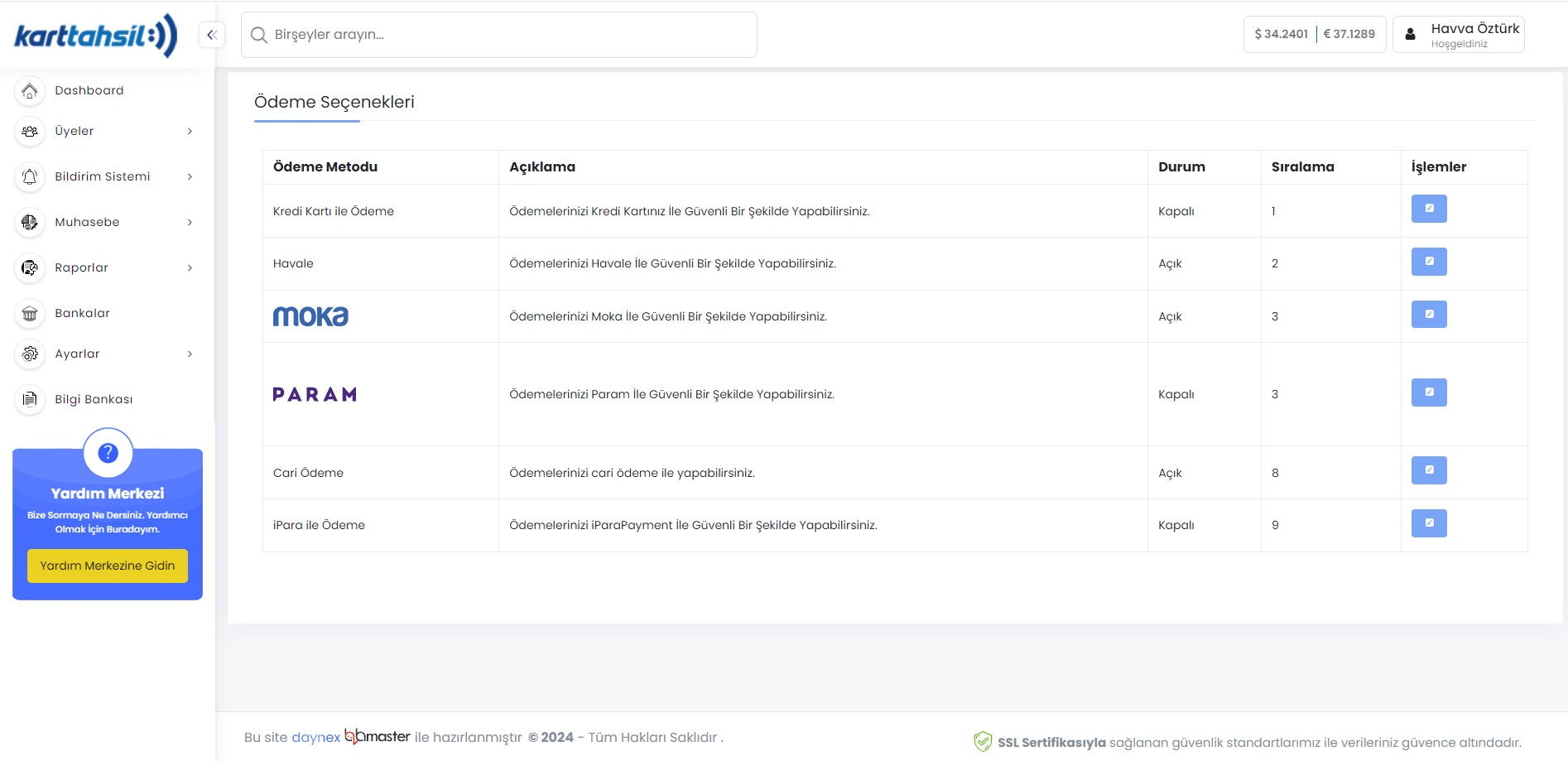Edit the Cari Ödeme row
This screenshot has width=1568, height=761.
pyautogui.click(x=1429, y=470)
